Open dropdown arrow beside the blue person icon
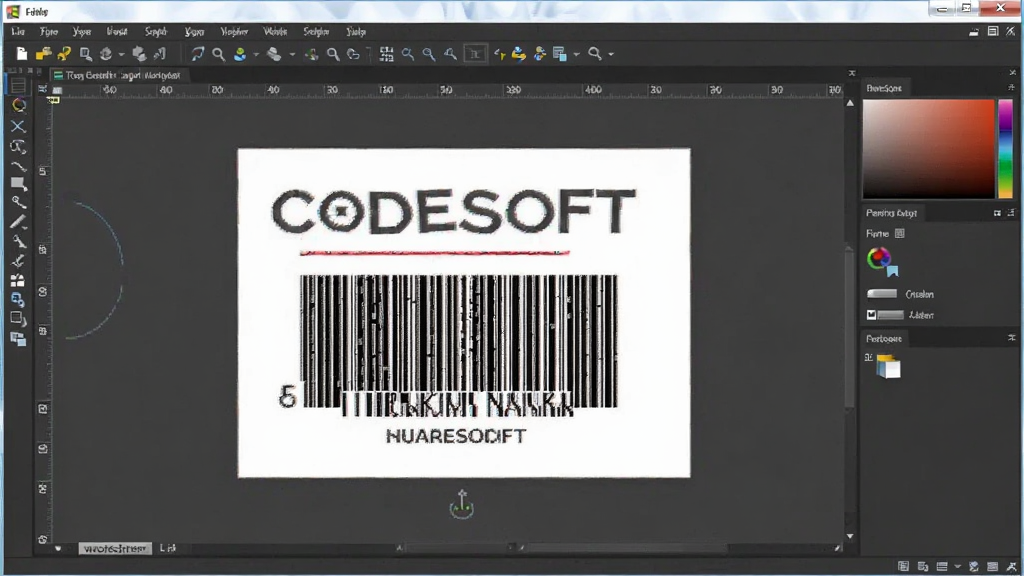1024x576 pixels. pyautogui.click(x=256, y=54)
